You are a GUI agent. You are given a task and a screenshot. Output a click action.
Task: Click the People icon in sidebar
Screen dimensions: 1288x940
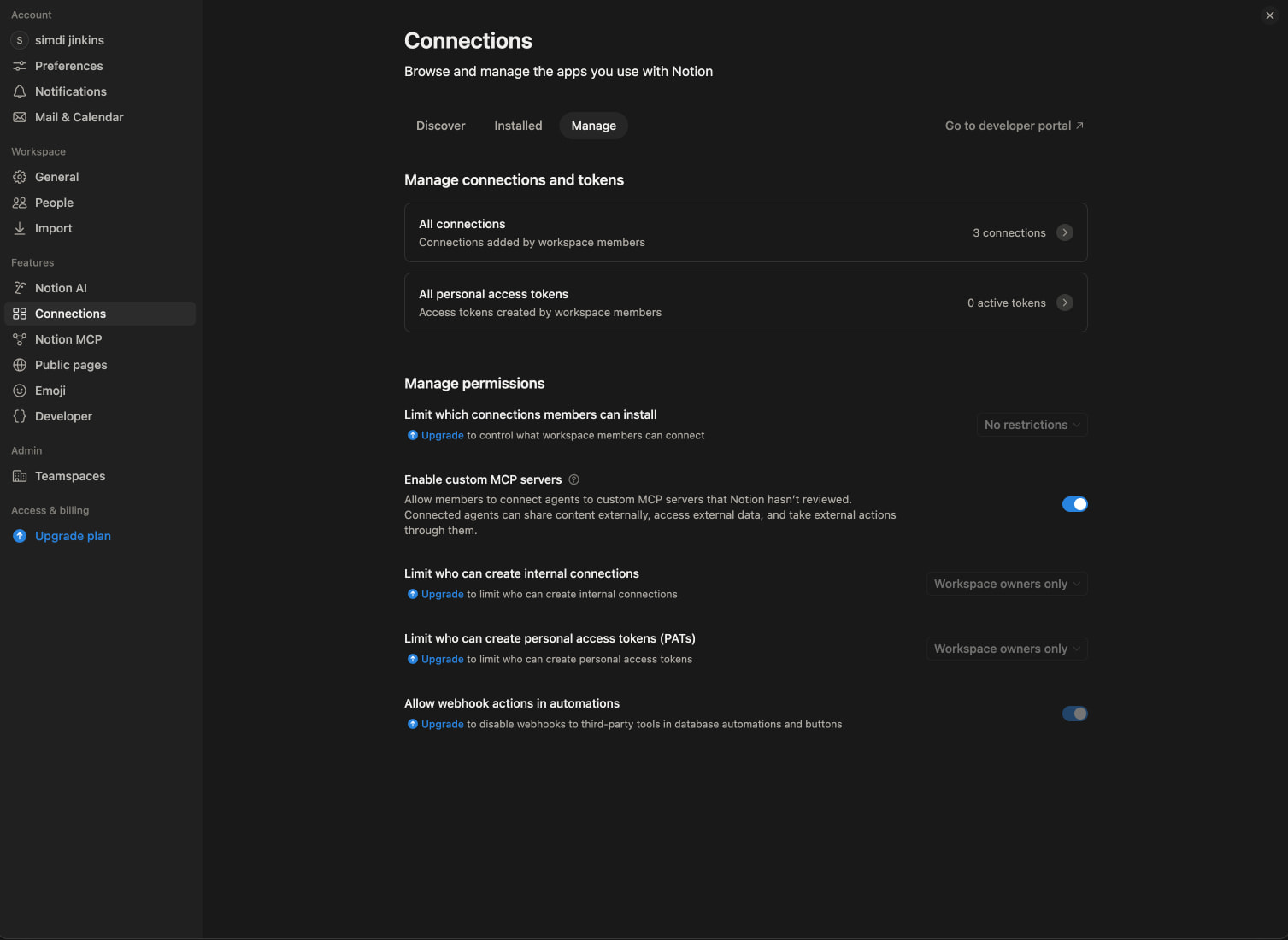coord(20,203)
